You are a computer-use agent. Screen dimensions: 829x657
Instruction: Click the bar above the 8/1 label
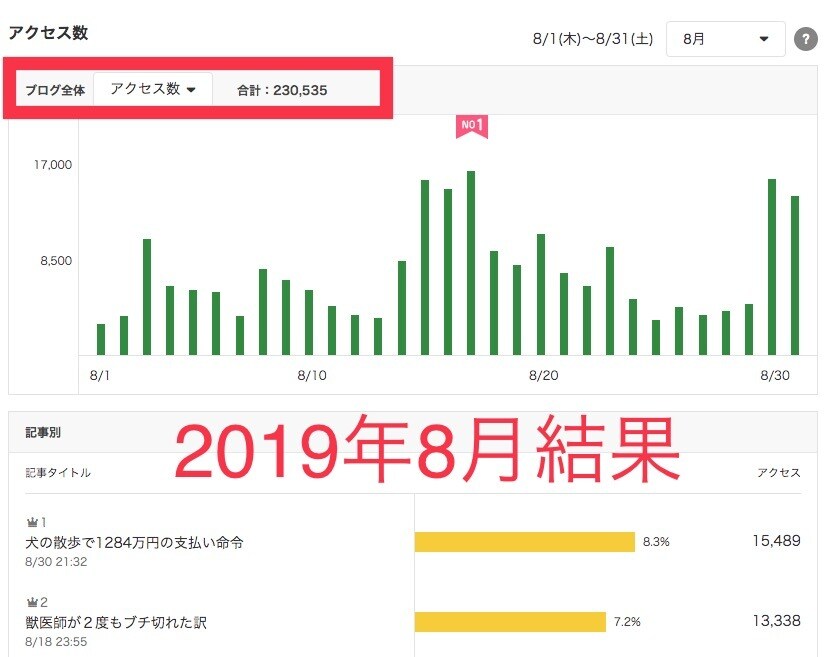(x=101, y=339)
